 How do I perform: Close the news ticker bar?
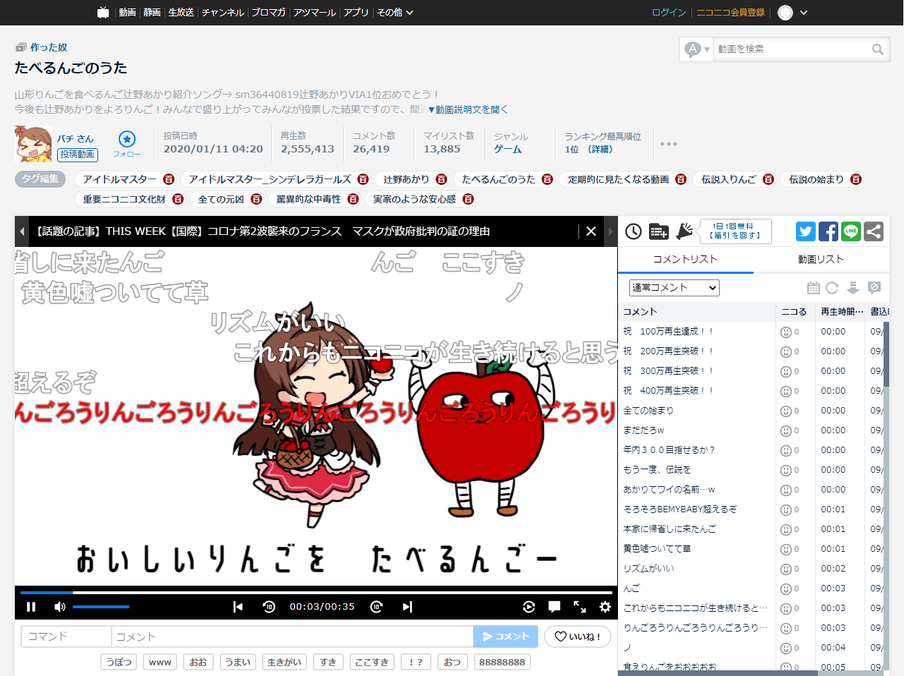[x=591, y=231]
